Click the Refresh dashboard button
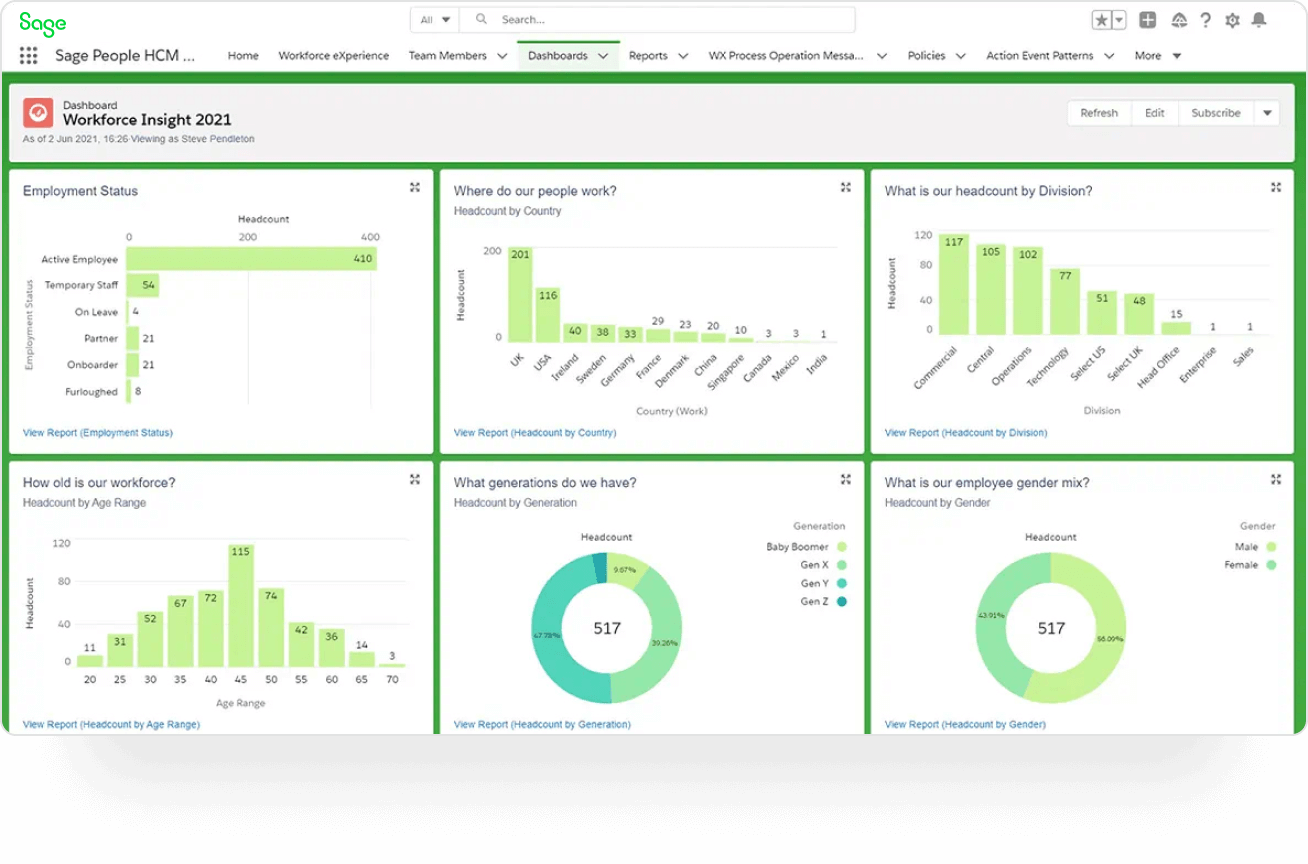This screenshot has height=864, width=1308. point(1098,113)
